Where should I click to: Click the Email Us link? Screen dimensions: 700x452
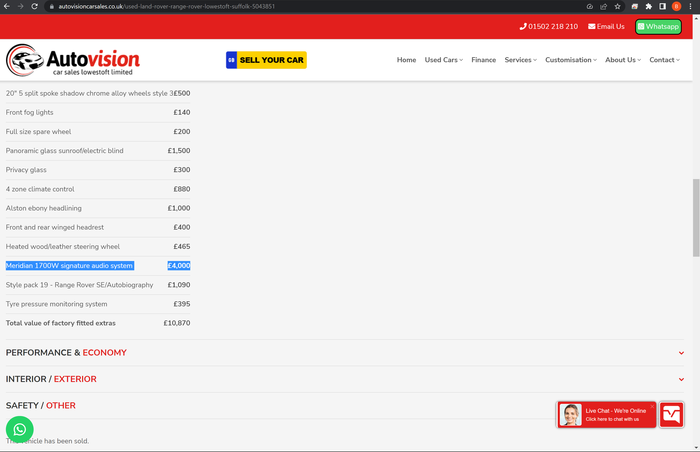tap(606, 26)
